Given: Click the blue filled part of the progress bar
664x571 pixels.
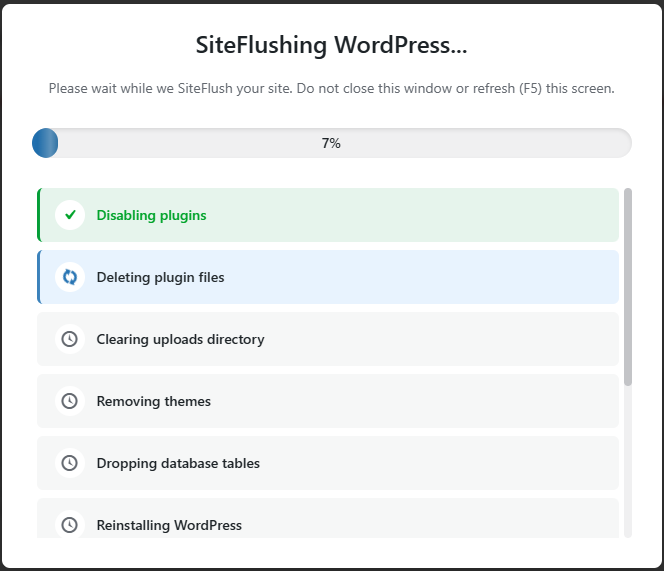Looking at the screenshot, I should click(45, 143).
